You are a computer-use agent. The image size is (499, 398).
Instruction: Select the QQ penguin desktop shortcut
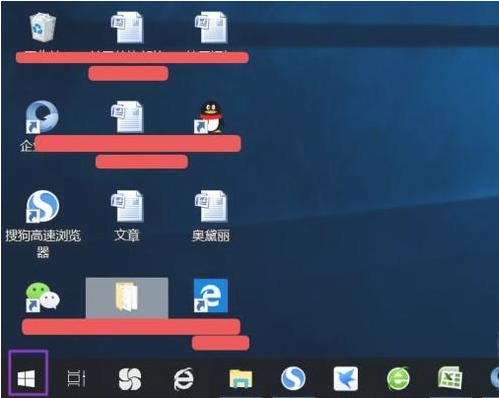(x=209, y=117)
